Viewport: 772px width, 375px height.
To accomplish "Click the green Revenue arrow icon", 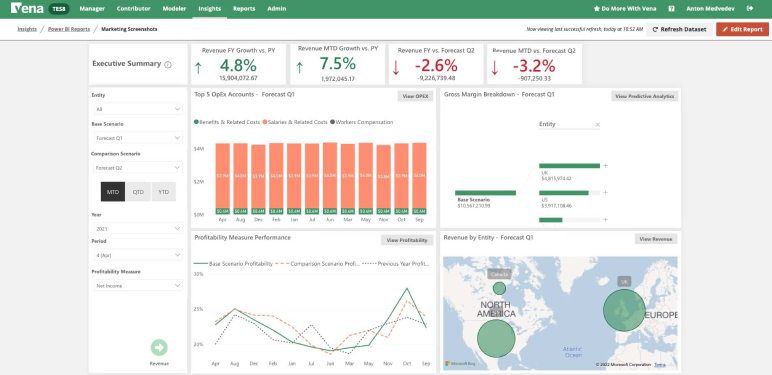I will (x=159, y=347).
